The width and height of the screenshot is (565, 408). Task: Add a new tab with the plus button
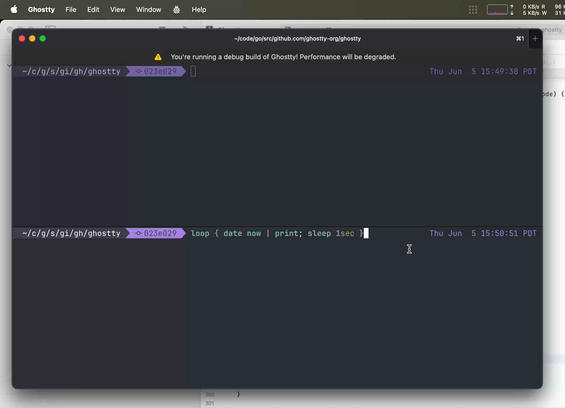point(535,39)
